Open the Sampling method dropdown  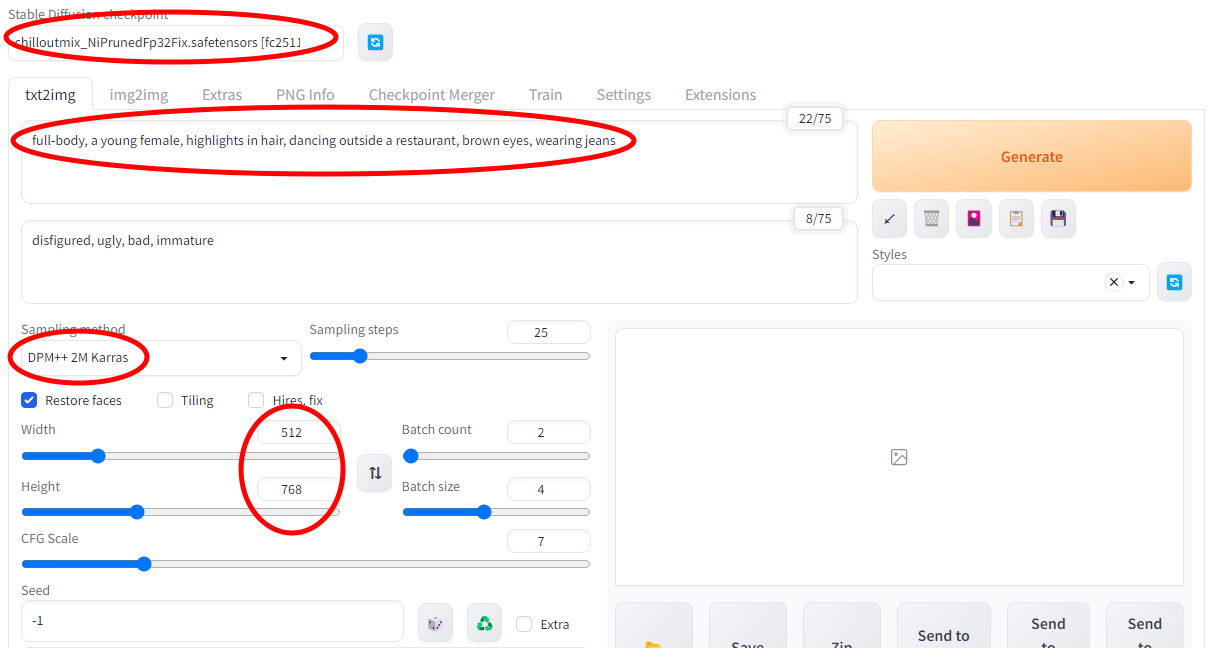(283, 358)
